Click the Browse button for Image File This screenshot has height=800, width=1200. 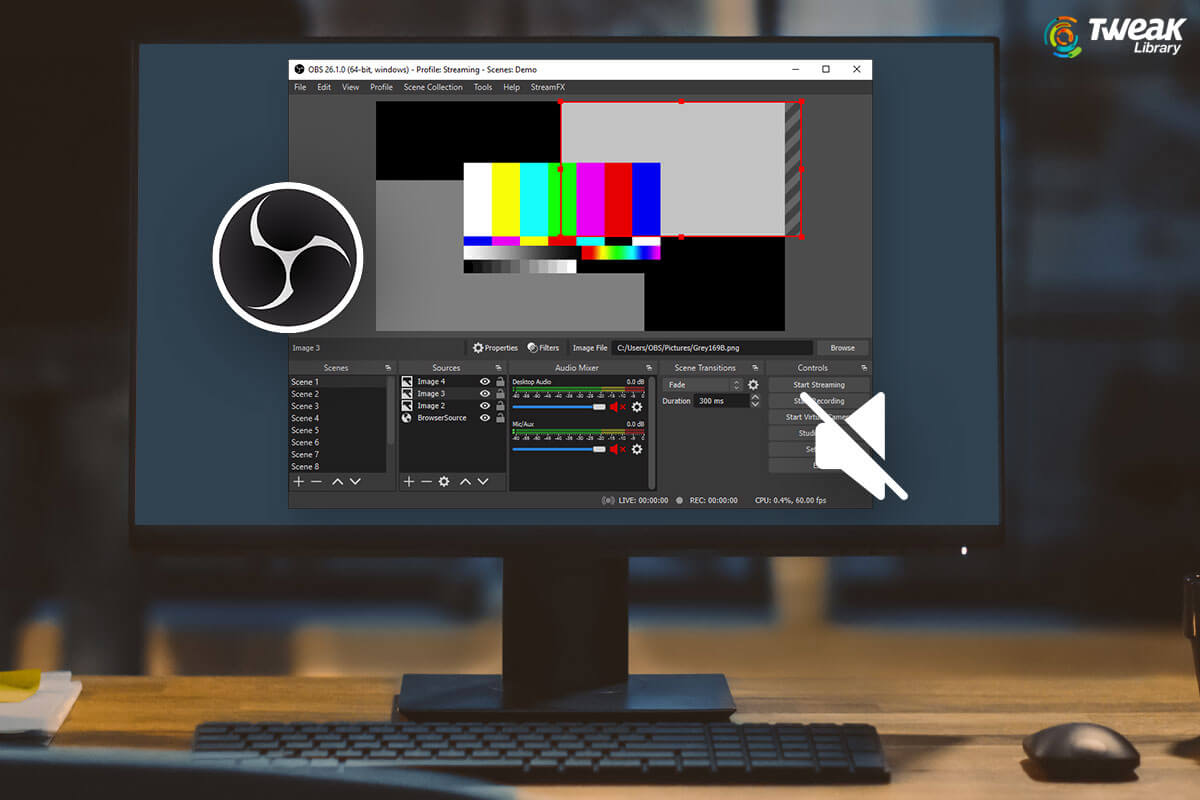843,347
